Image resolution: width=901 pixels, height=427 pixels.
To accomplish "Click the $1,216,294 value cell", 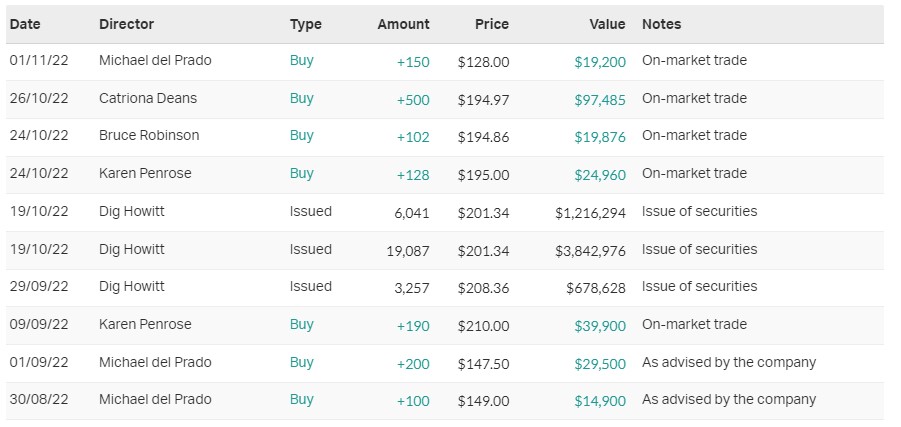I will coord(590,212).
